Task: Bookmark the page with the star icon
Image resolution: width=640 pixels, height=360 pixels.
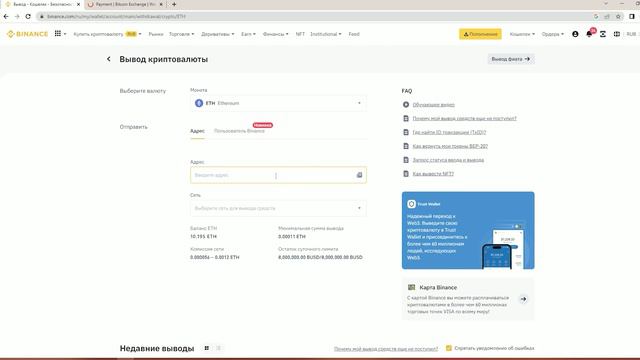Action: coord(618,16)
